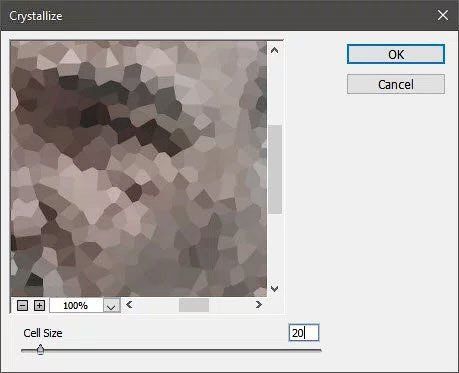Click the Cell Size slider handle
The height and width of the screenshot is (373, 459).
point(40,350)
